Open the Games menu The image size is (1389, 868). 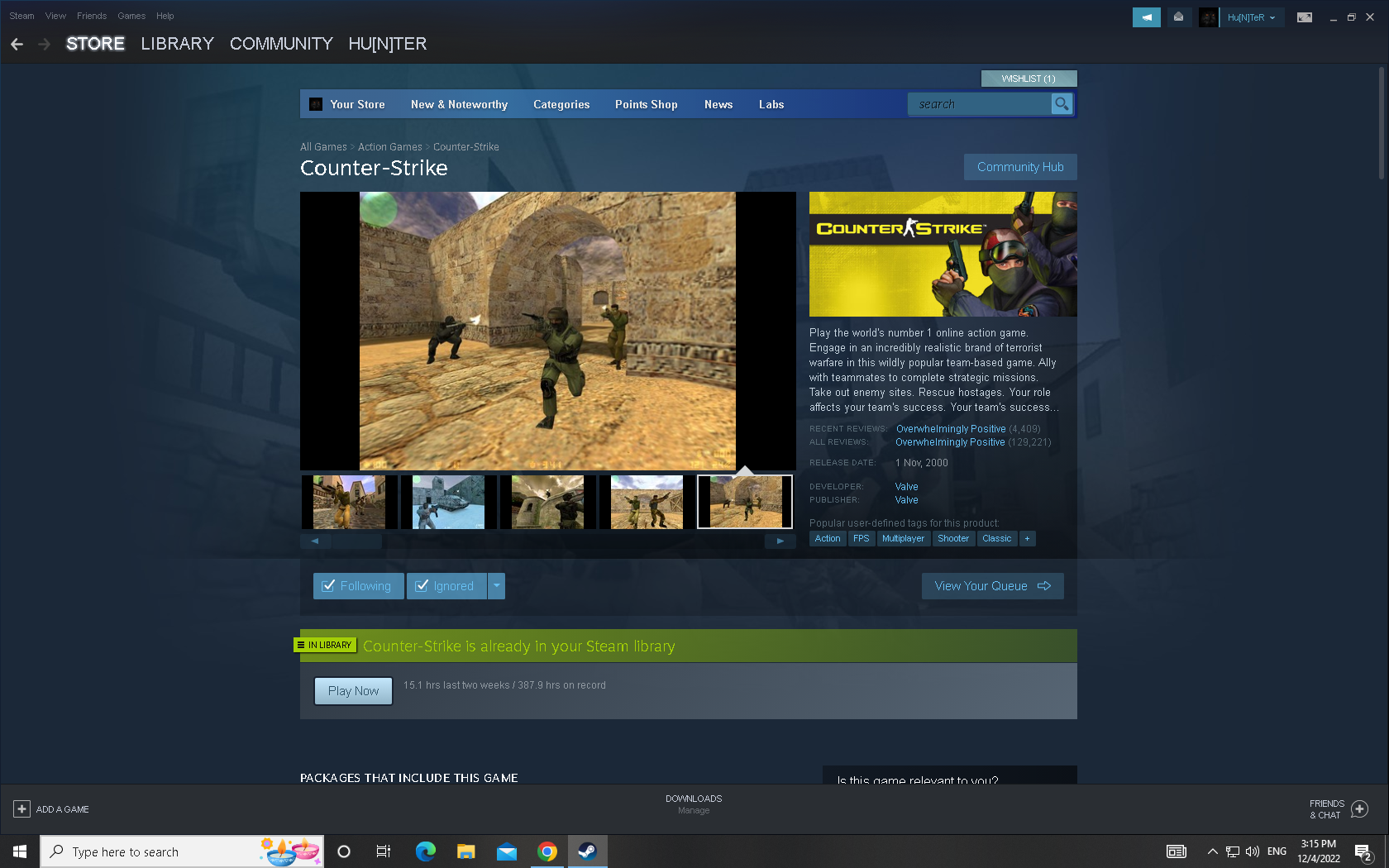(x=131, y=16)
